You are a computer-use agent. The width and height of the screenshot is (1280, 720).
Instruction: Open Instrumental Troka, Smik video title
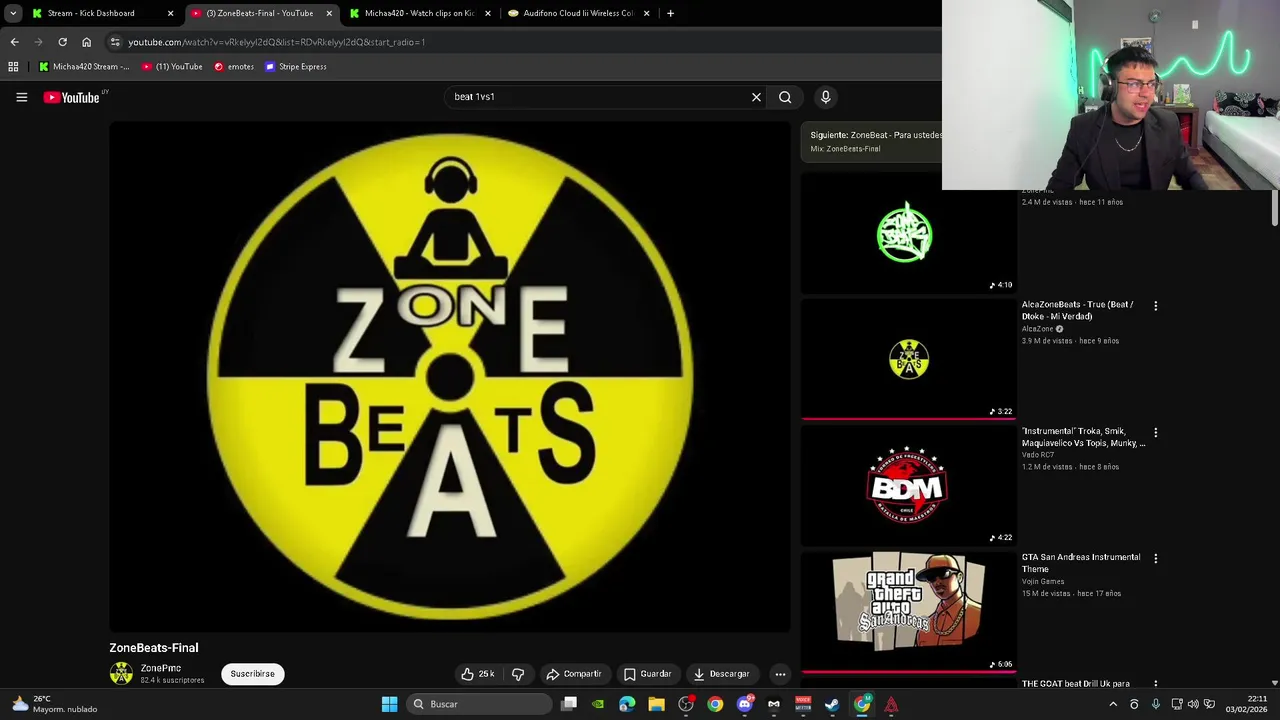[x=1083, y=437]
